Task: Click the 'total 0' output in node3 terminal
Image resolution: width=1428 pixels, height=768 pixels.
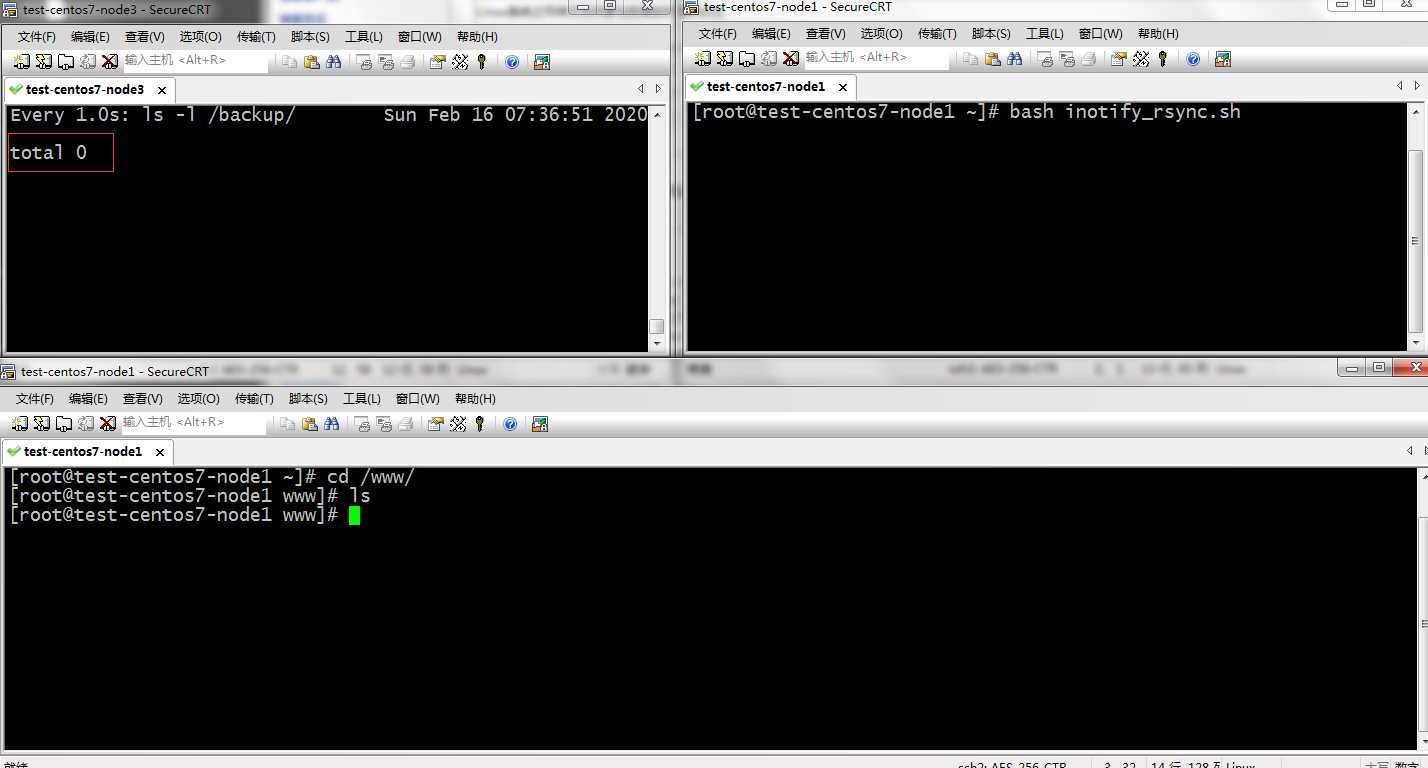Action: (48, 153)
